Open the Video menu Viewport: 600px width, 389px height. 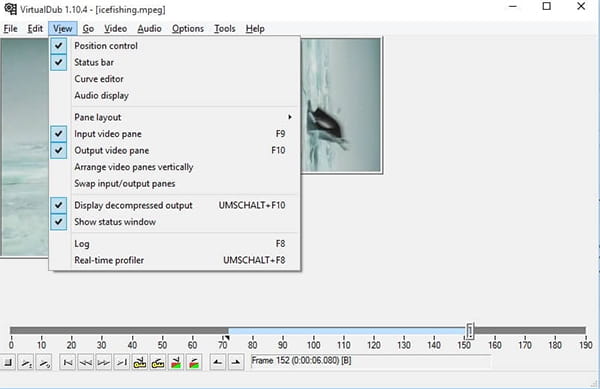point(116,29)
